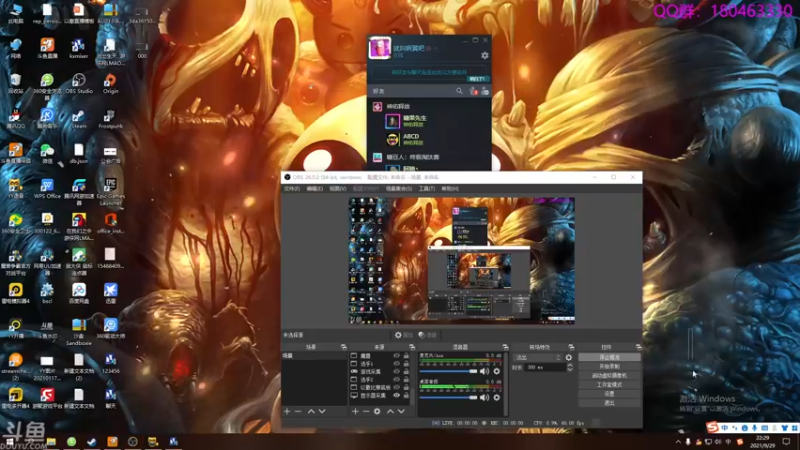
Task: Add a new scene with plus button
Action: pyautogui.click(x=287, y=411)
